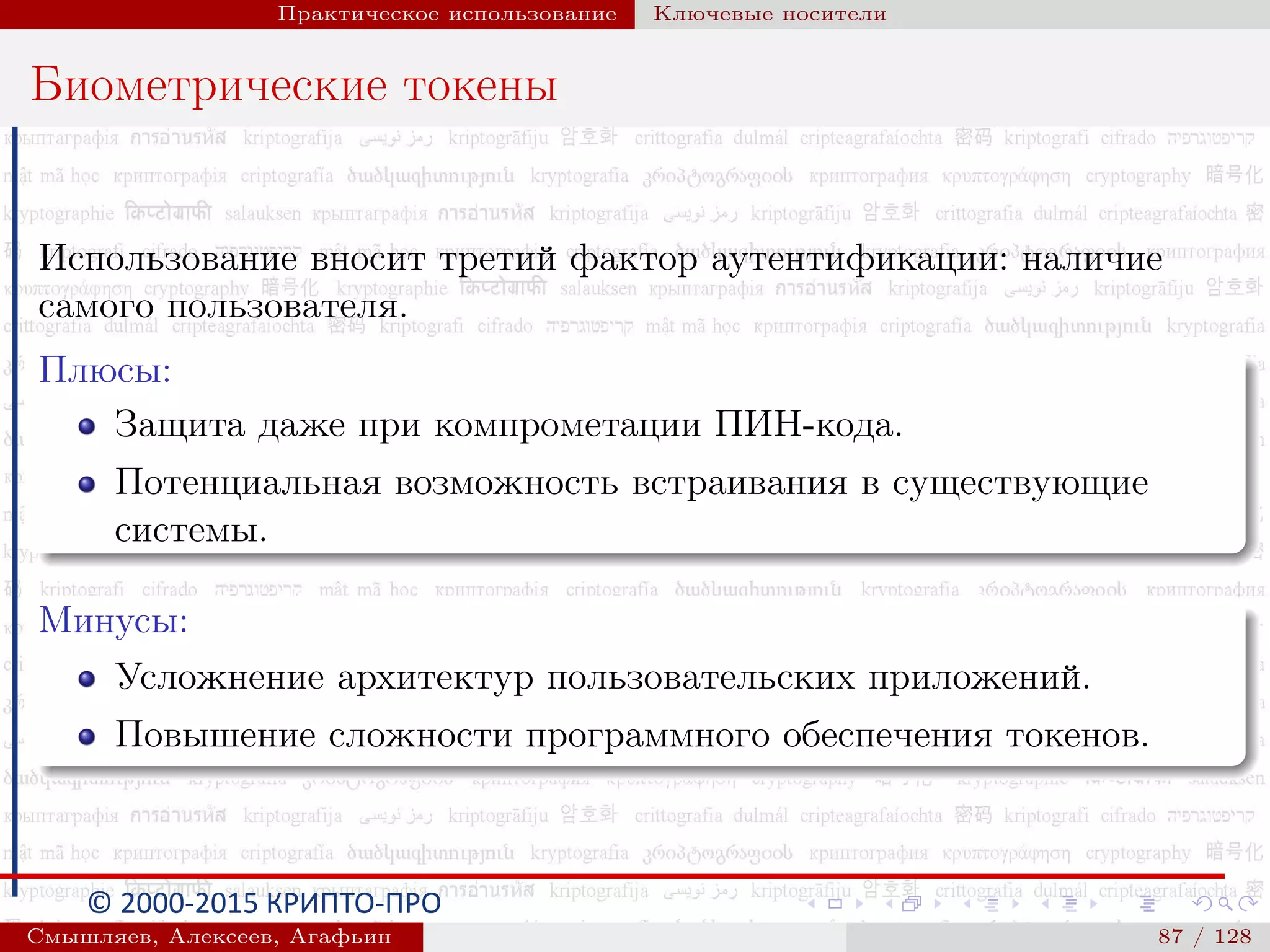This screenshot has width=1270, height=952.
Task: Click the 'Плюсы:' block heading
Action: (105, 370)
